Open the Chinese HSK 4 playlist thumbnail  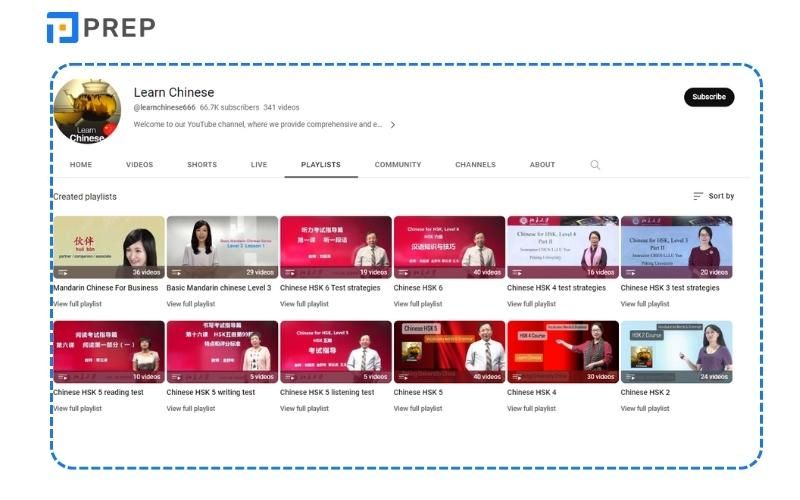(x=563, y=352)
